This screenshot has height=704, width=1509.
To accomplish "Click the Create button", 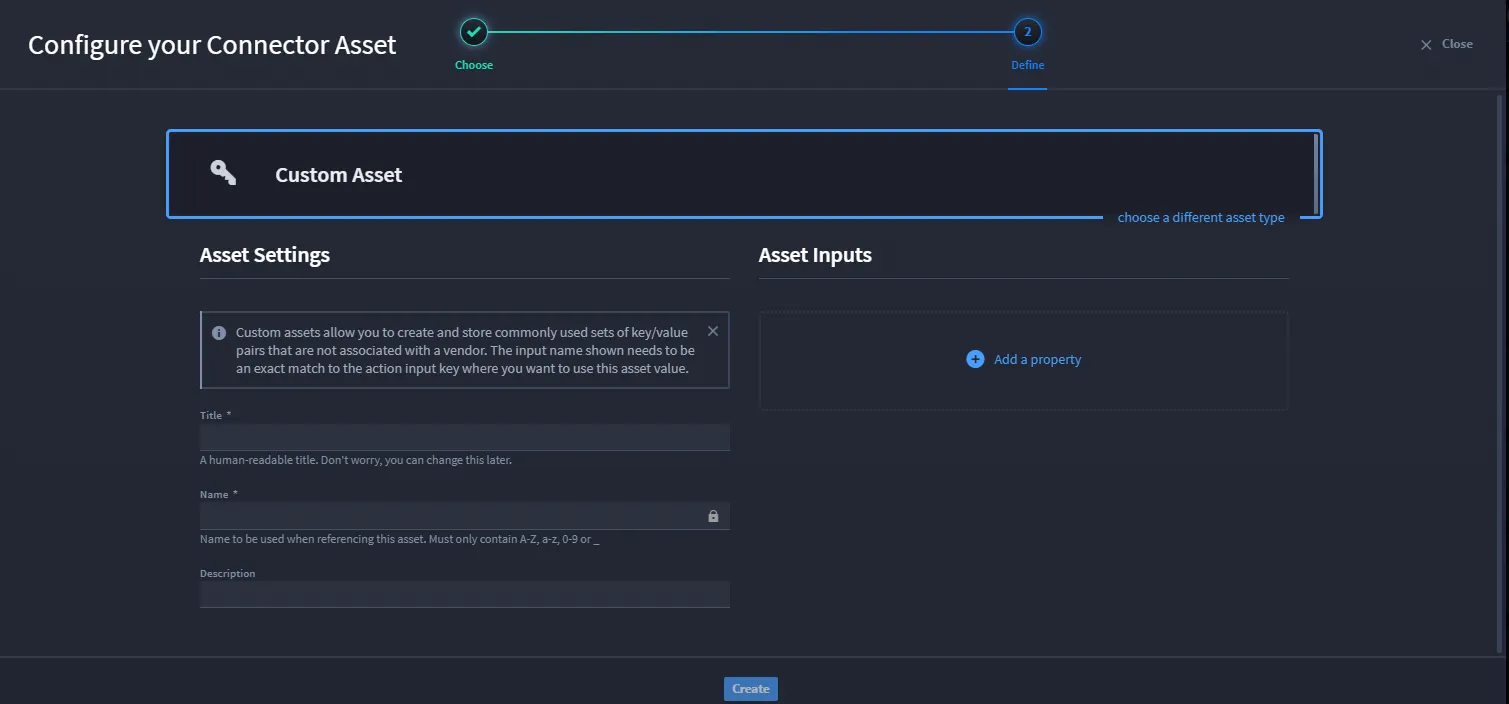I will pos(751,688).
